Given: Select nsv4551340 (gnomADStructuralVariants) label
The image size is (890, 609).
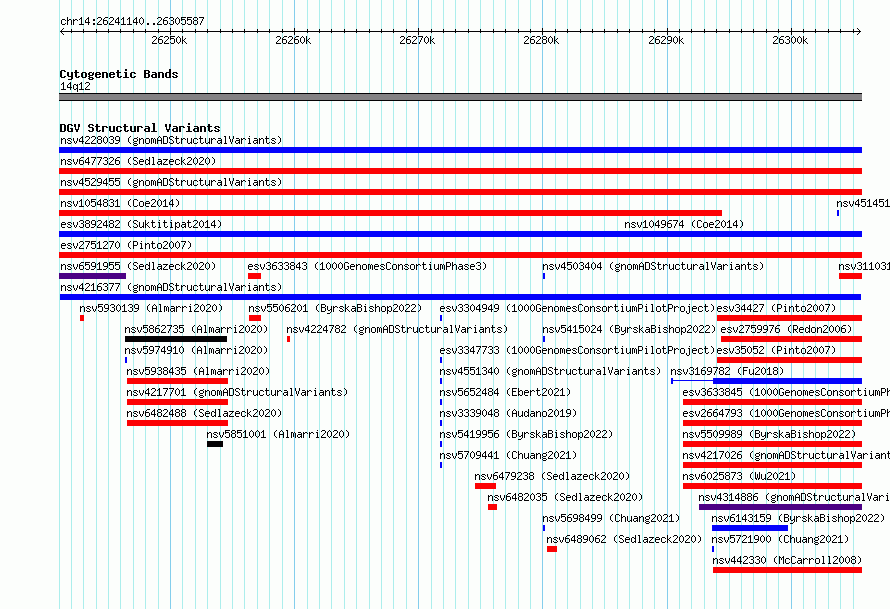Looking at the screenshot, I should point(550,371).
